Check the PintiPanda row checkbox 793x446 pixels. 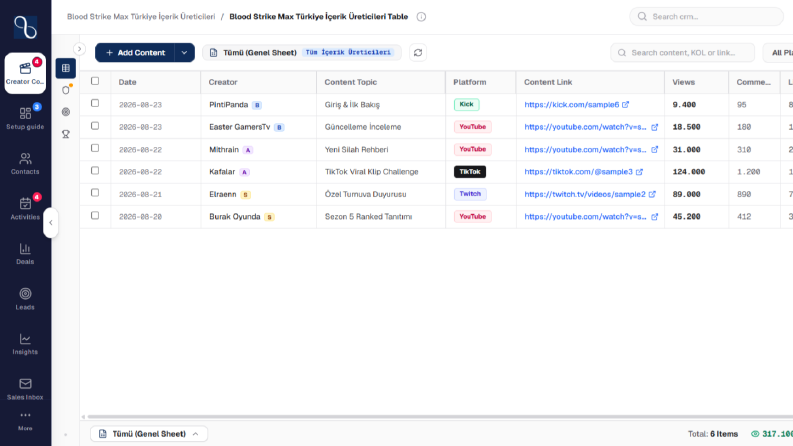(95, 103)
